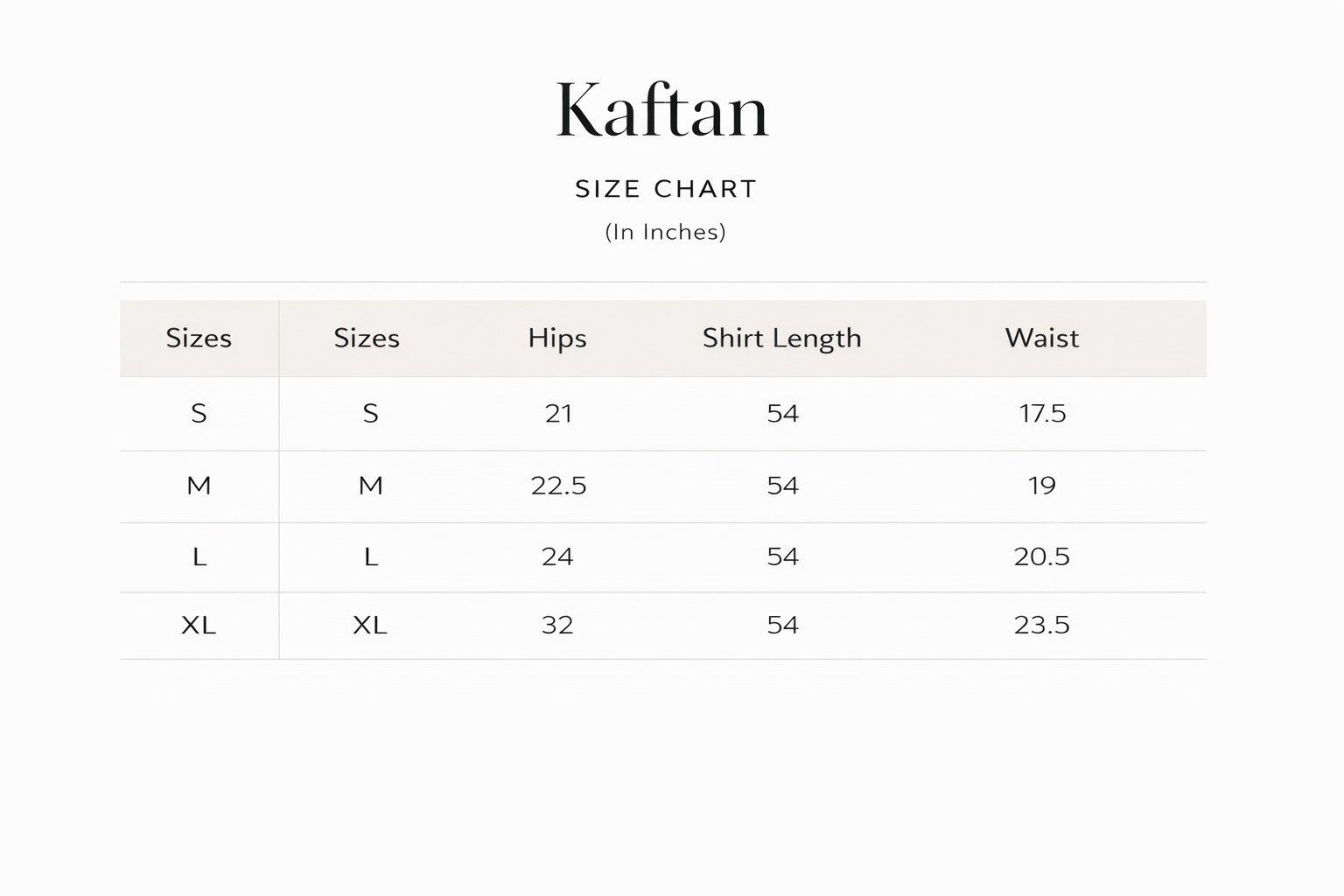Click the second Sizes column header

(367, 338)
